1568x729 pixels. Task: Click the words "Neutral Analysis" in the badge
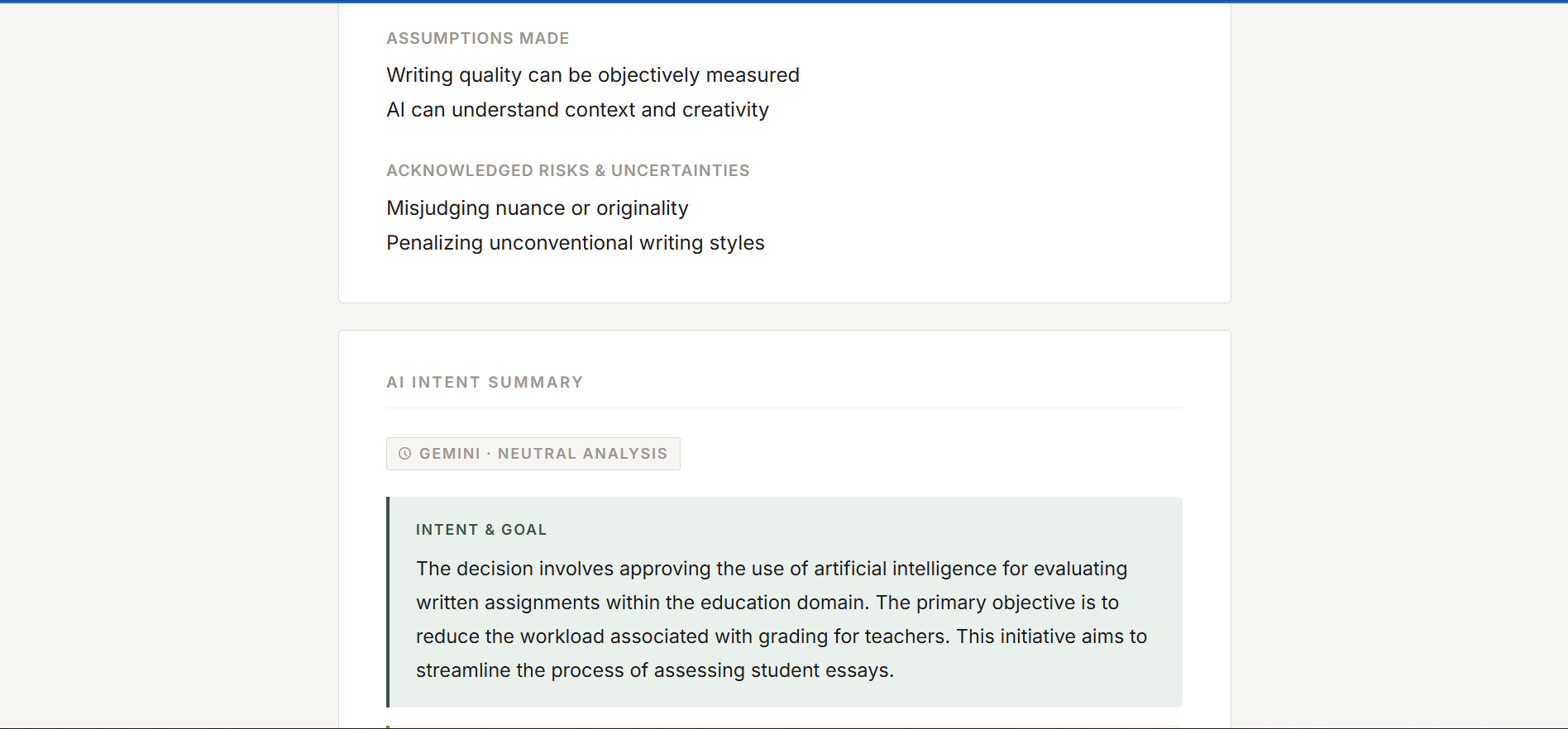click(x=582, y=454)
